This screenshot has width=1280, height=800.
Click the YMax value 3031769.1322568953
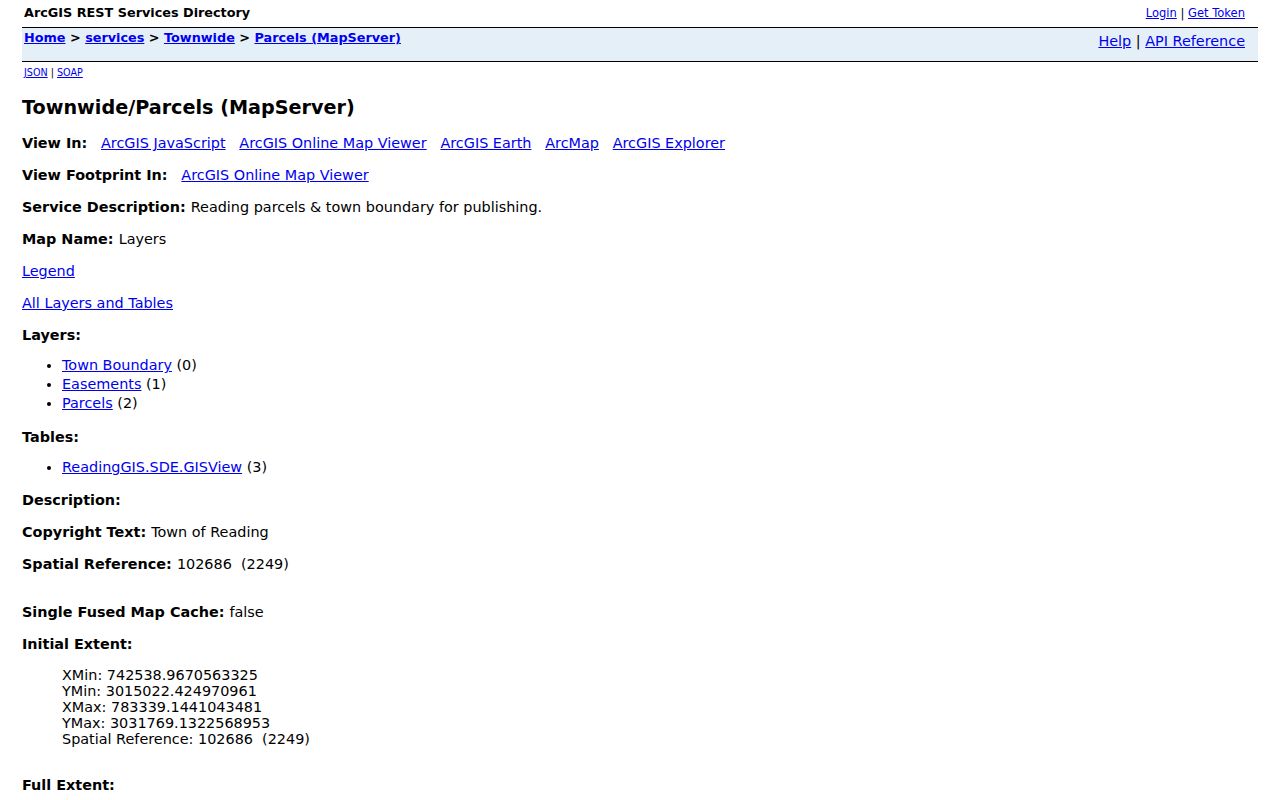[x=190, y=723]
